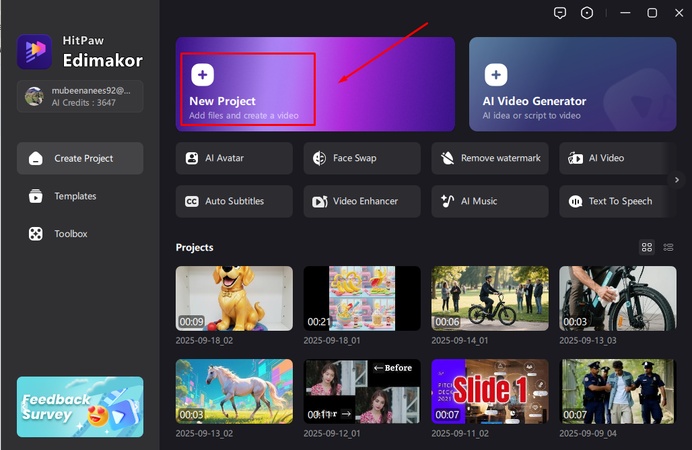
Task: Open the Face Swap tool
Action: pyautogui.click(x=362, y=158)
